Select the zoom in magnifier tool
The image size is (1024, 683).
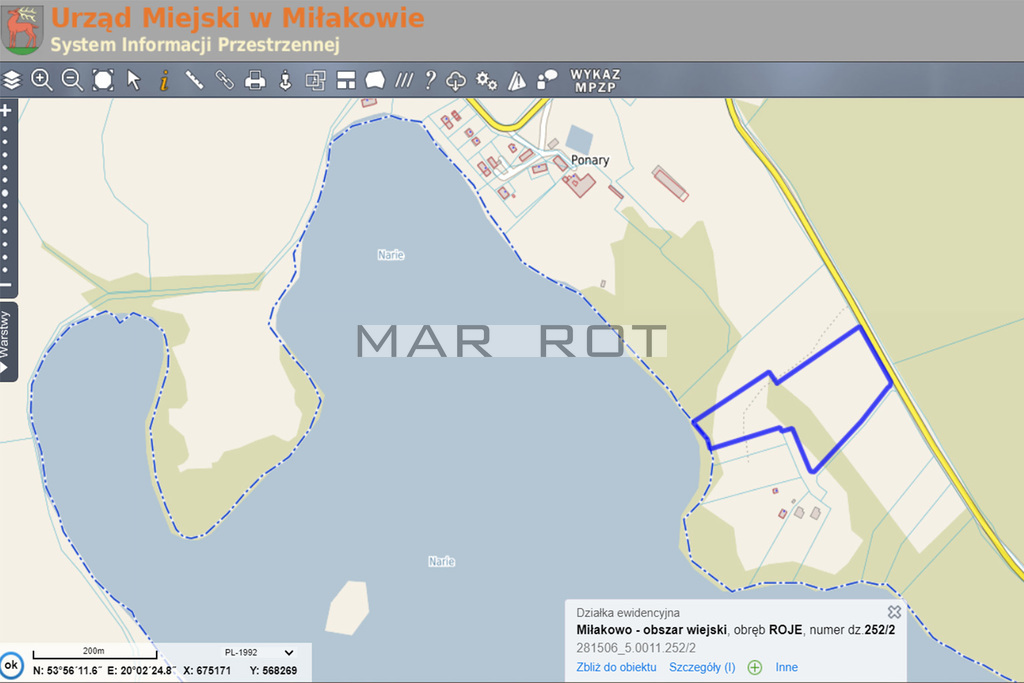tap(41, 80)
